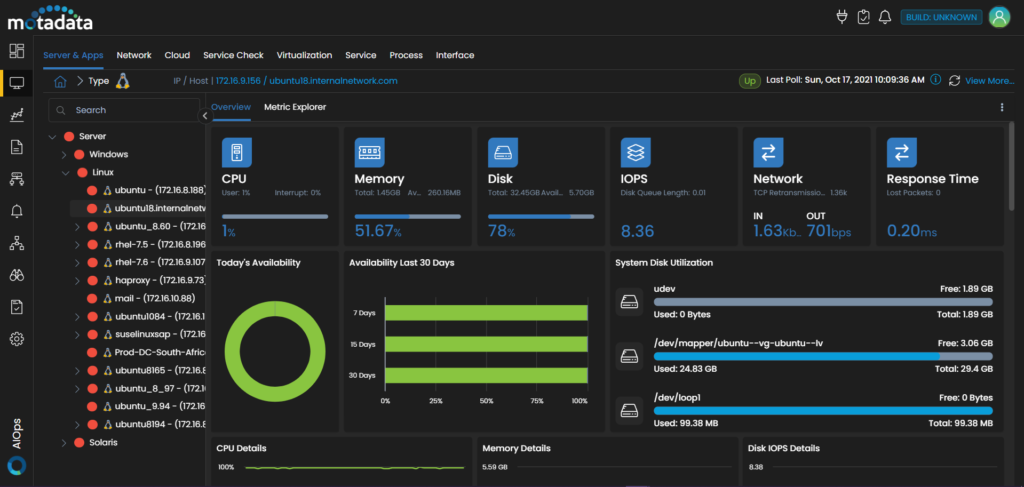Click the info icon after Last Poll
The width and height of the screenshot is (1024, 487).
click(936, 80)
